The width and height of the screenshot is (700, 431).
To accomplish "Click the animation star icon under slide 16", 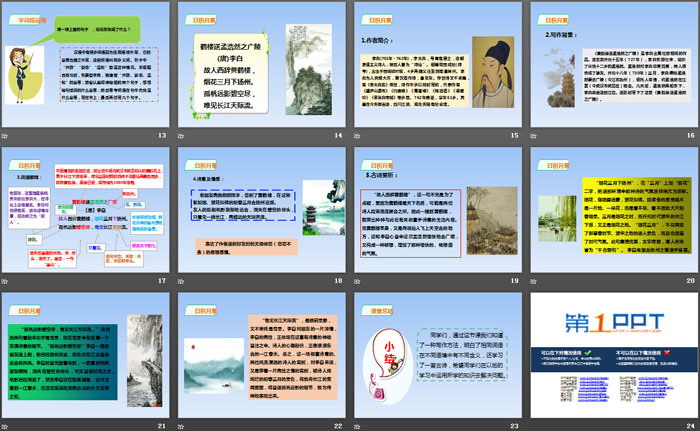I will click(533, 136).
